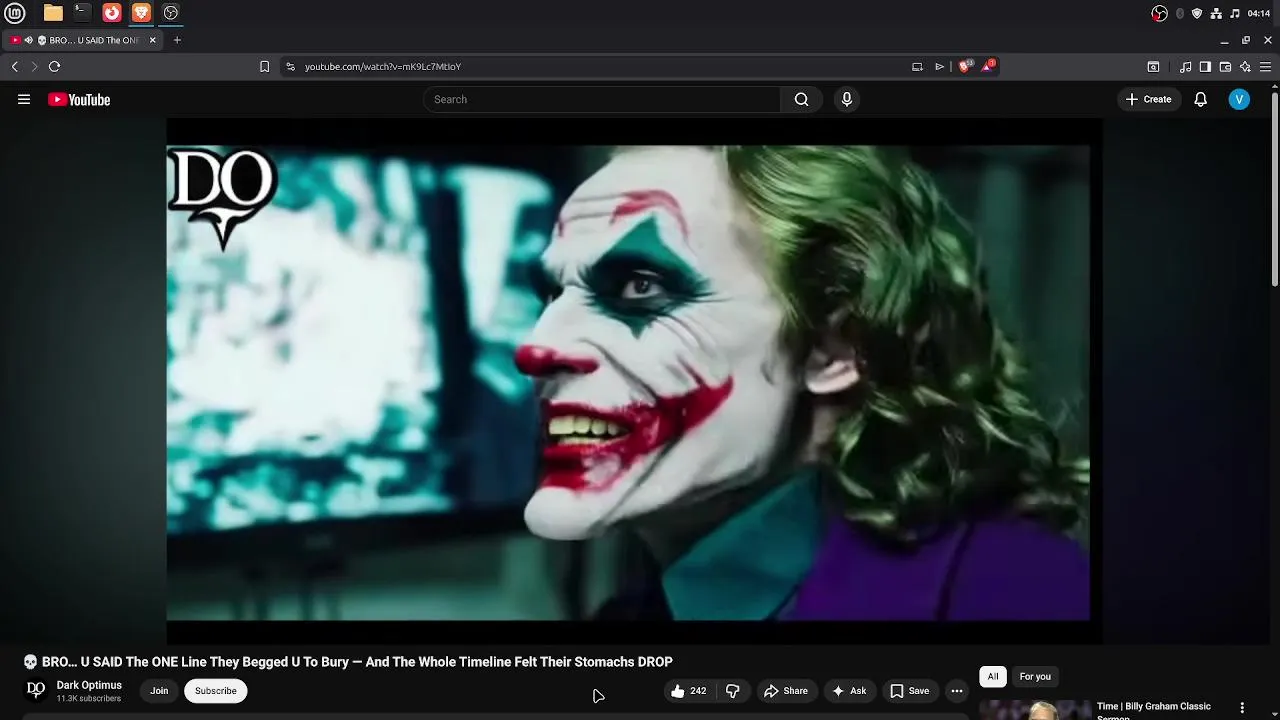Share this video
1280x720 pixels.
(786, 690)
